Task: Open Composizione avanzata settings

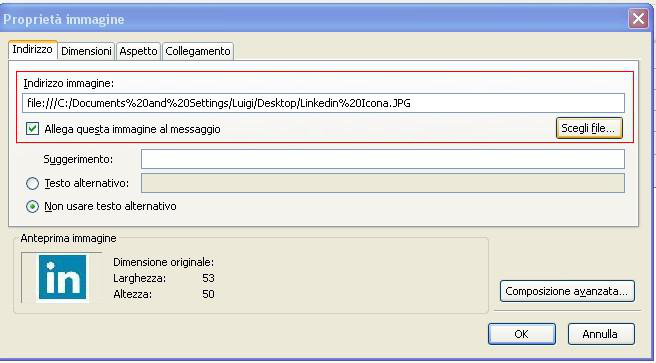Action: 567,291
